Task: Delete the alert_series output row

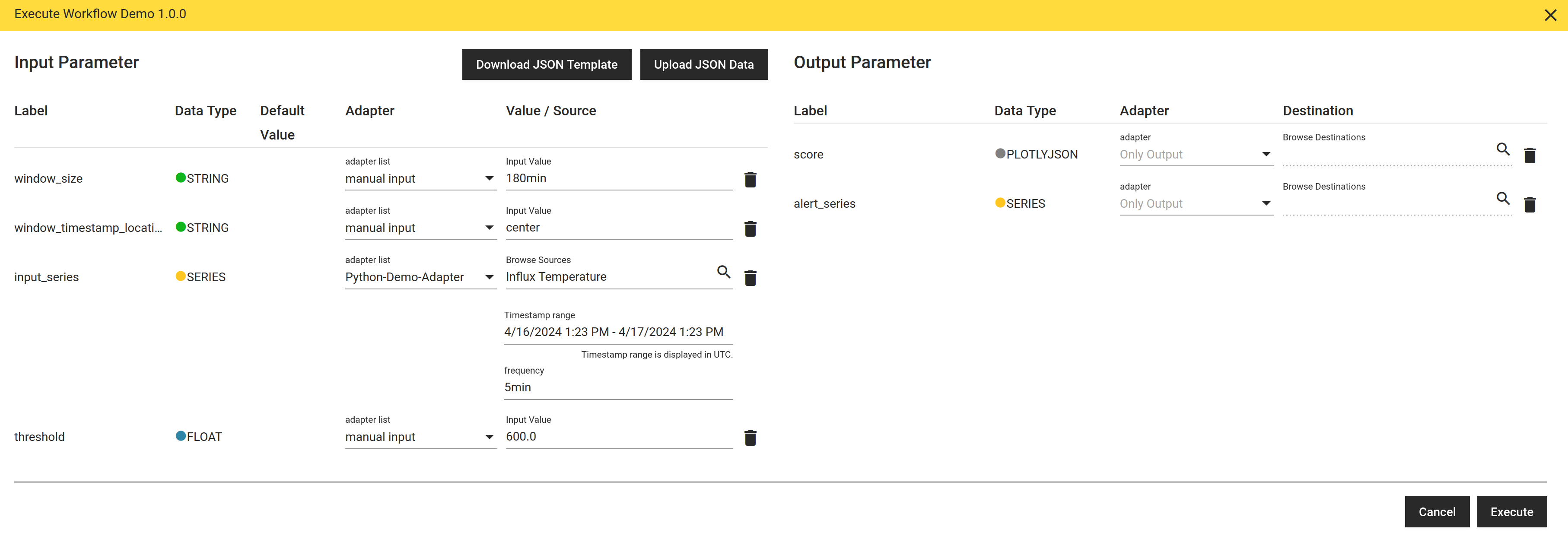Action: 1530,204
